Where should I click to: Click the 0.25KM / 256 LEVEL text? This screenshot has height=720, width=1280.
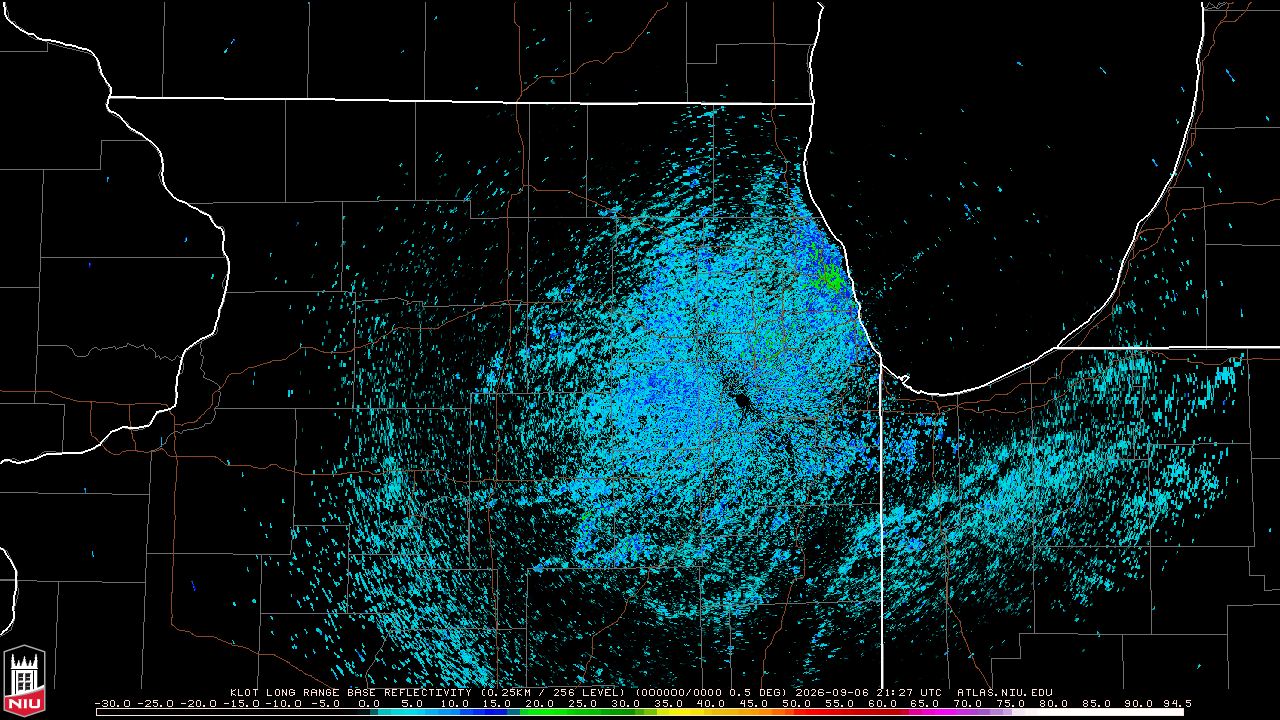(x=553, y=692)
